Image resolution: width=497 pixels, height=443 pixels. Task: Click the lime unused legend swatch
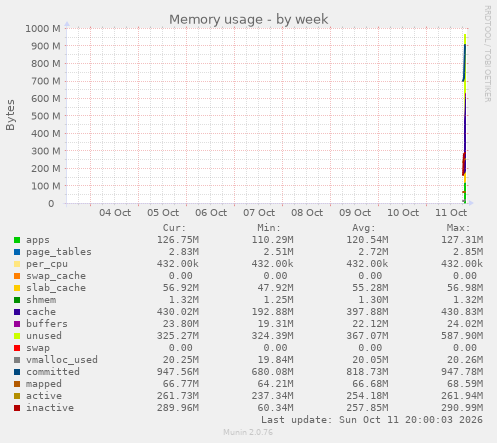[x=17, y=336]
